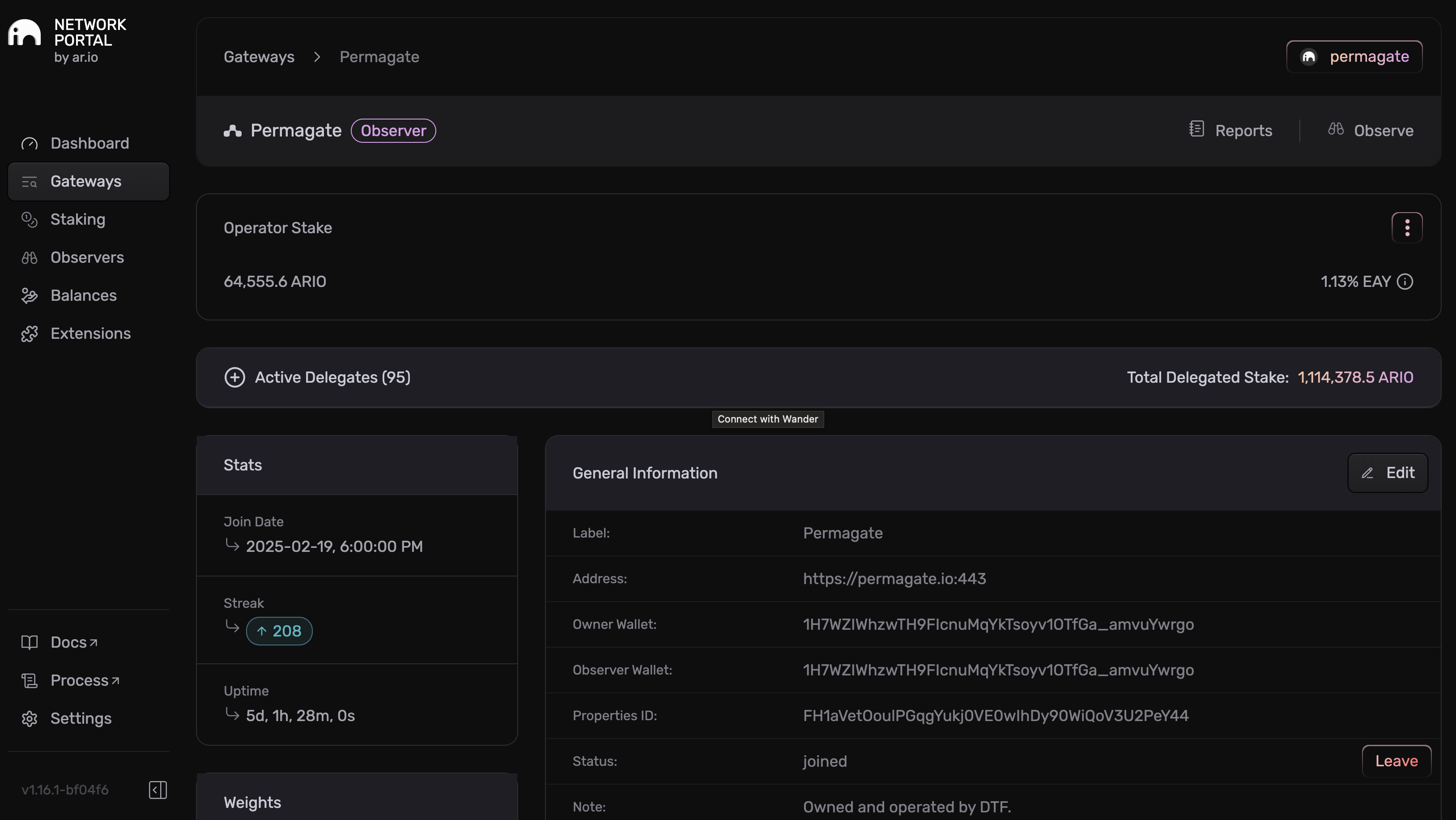The image size is (1456, 820).
Task: Navigate back via Gateways breadcrumb
Action: tap(259, 57)
